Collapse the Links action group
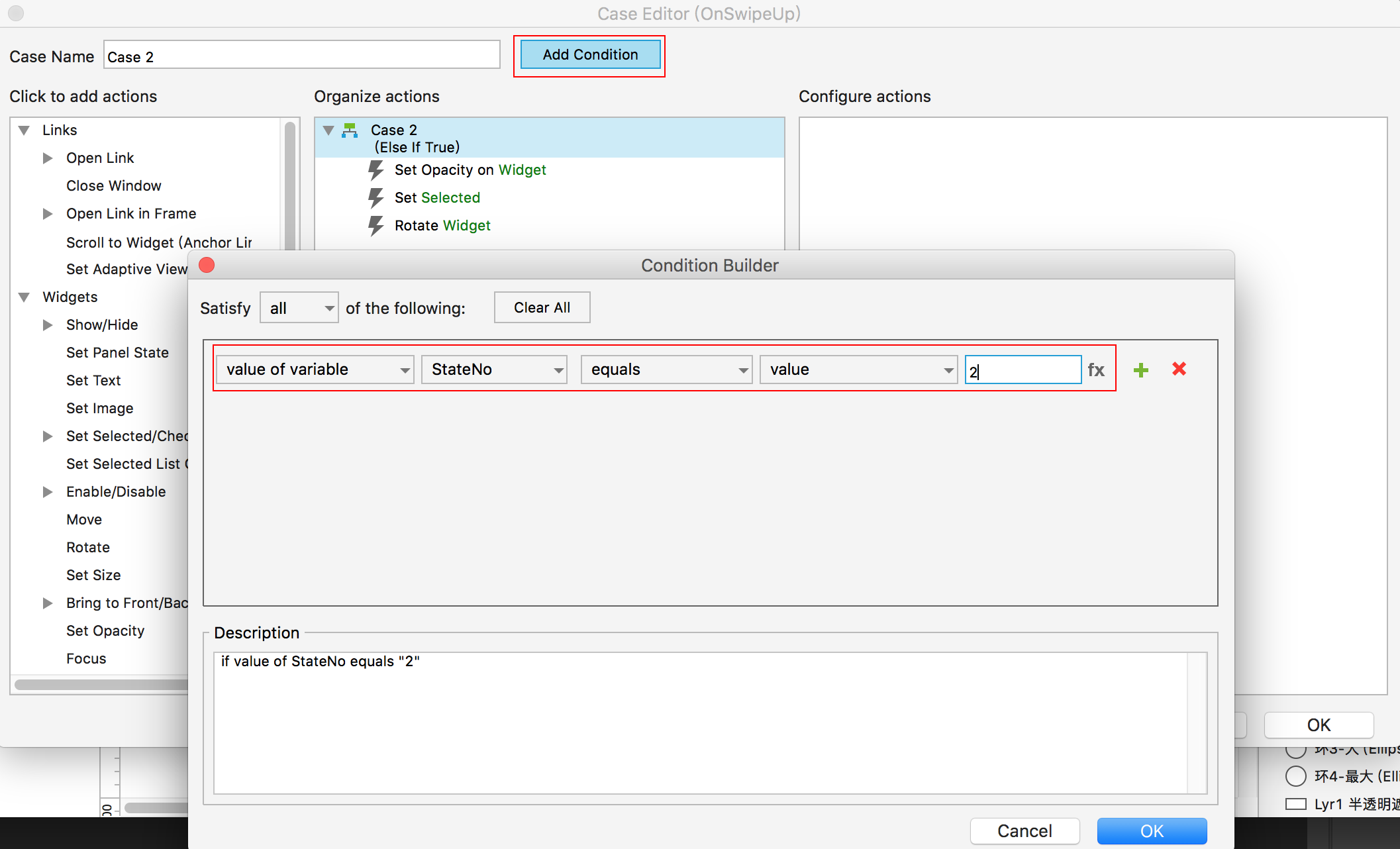The width and height of the screenshot is (1400, 849). point(25,130)
